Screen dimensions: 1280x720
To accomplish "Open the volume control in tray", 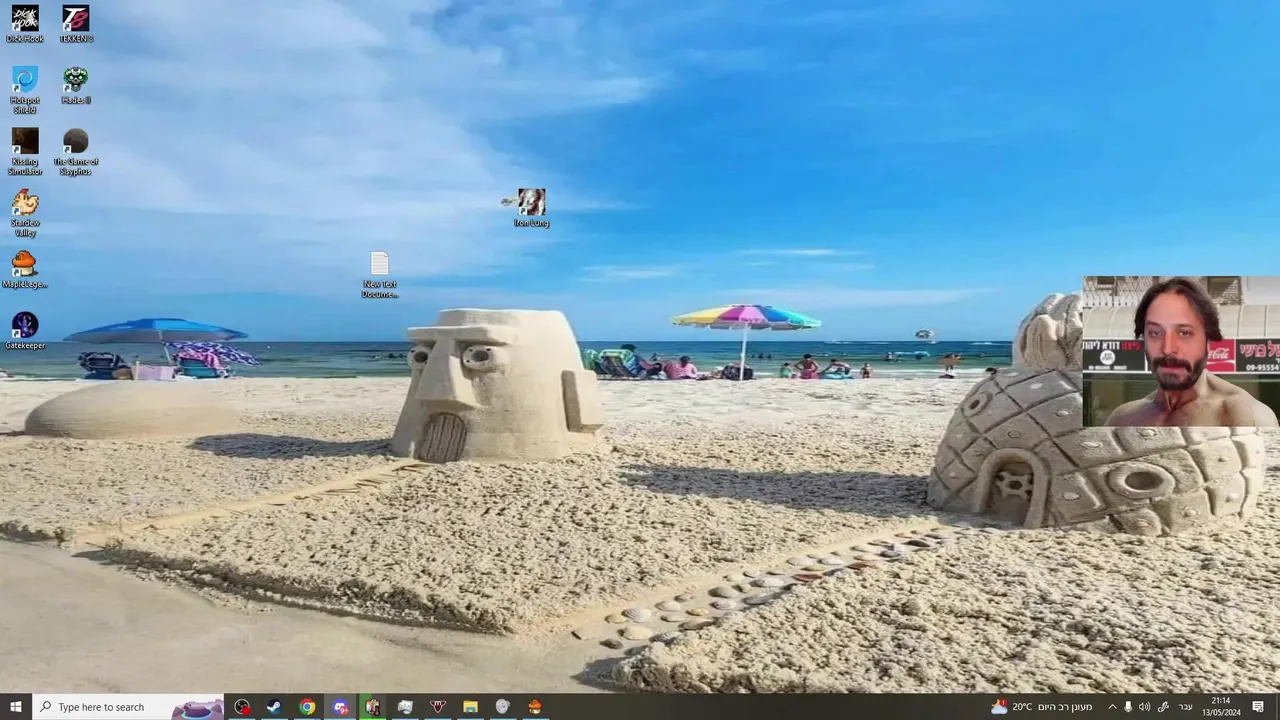I will point(1144,707).
